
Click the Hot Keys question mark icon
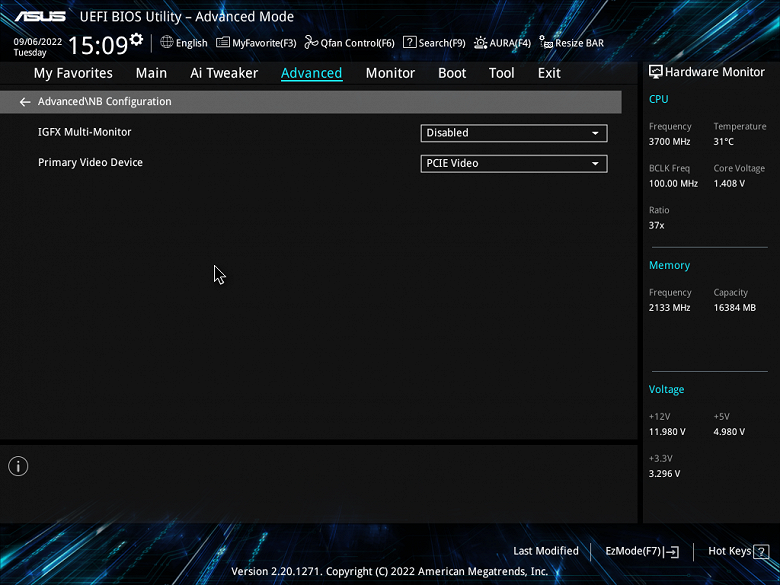(761, 552)
